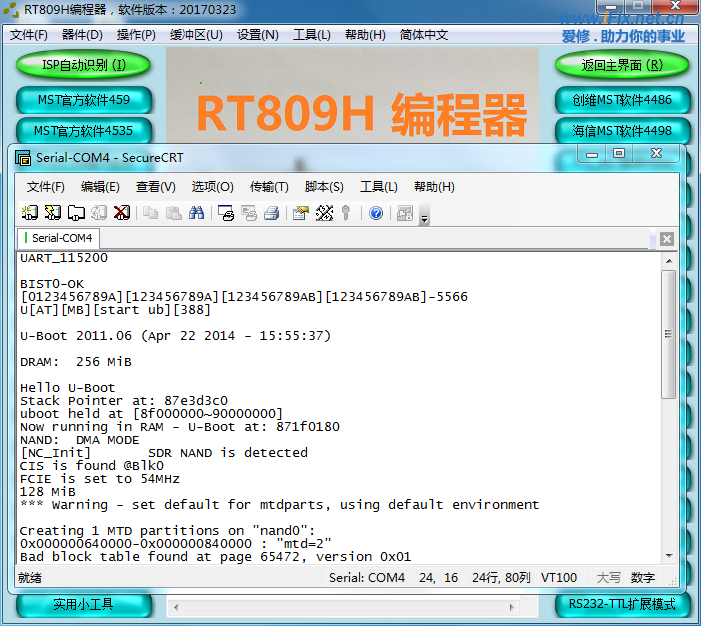701x626 pixels.
Task: Open SecureCRT 编辑(E) menu
Action: click(100, 186)
